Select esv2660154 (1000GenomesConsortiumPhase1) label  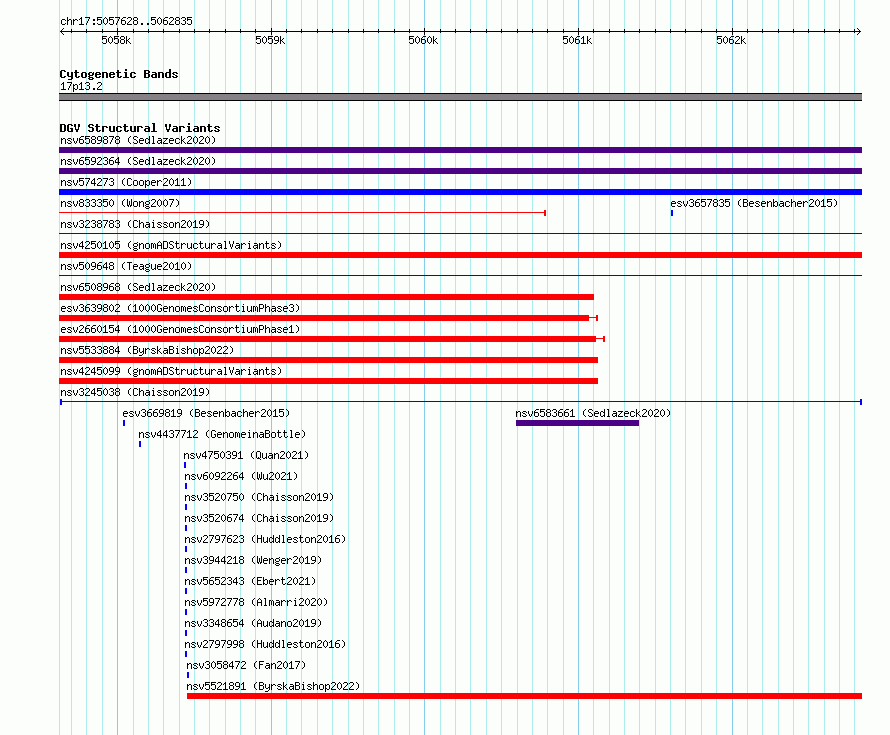[180, 329]
